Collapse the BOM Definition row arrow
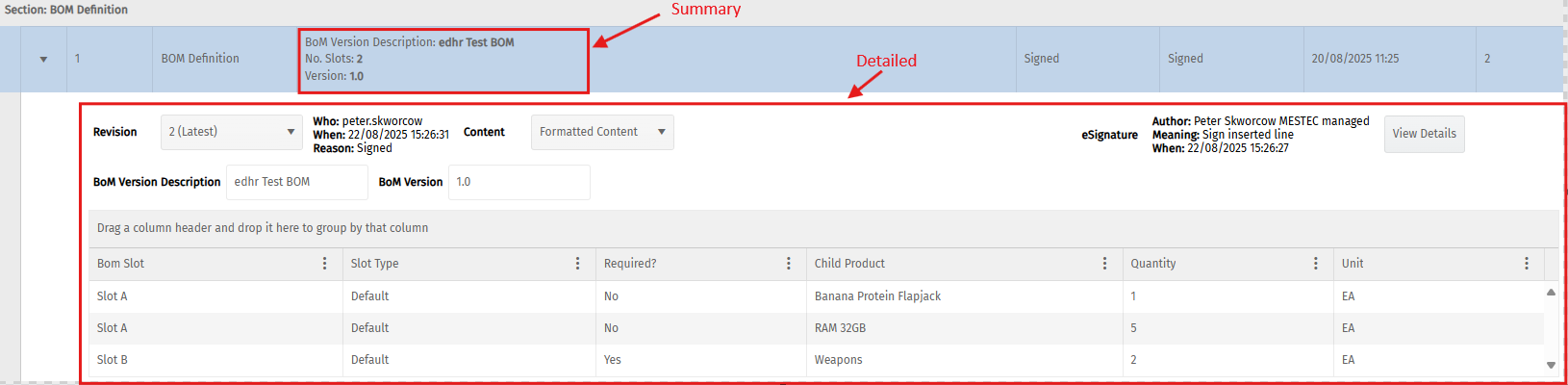This screenshot has height=385, width=1568. [43, 60]
